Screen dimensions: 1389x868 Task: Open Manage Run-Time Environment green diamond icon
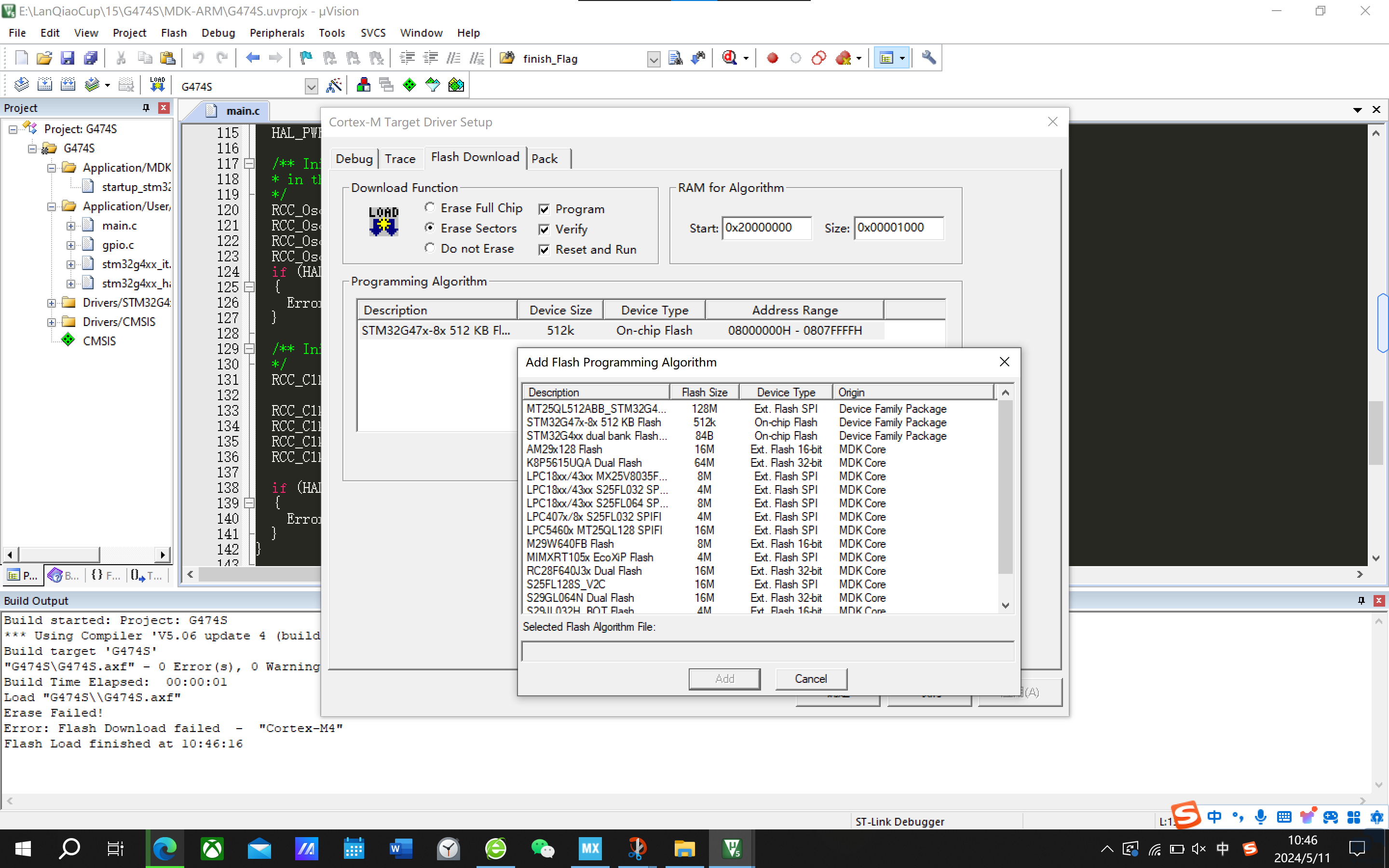[x=409, y=85]
